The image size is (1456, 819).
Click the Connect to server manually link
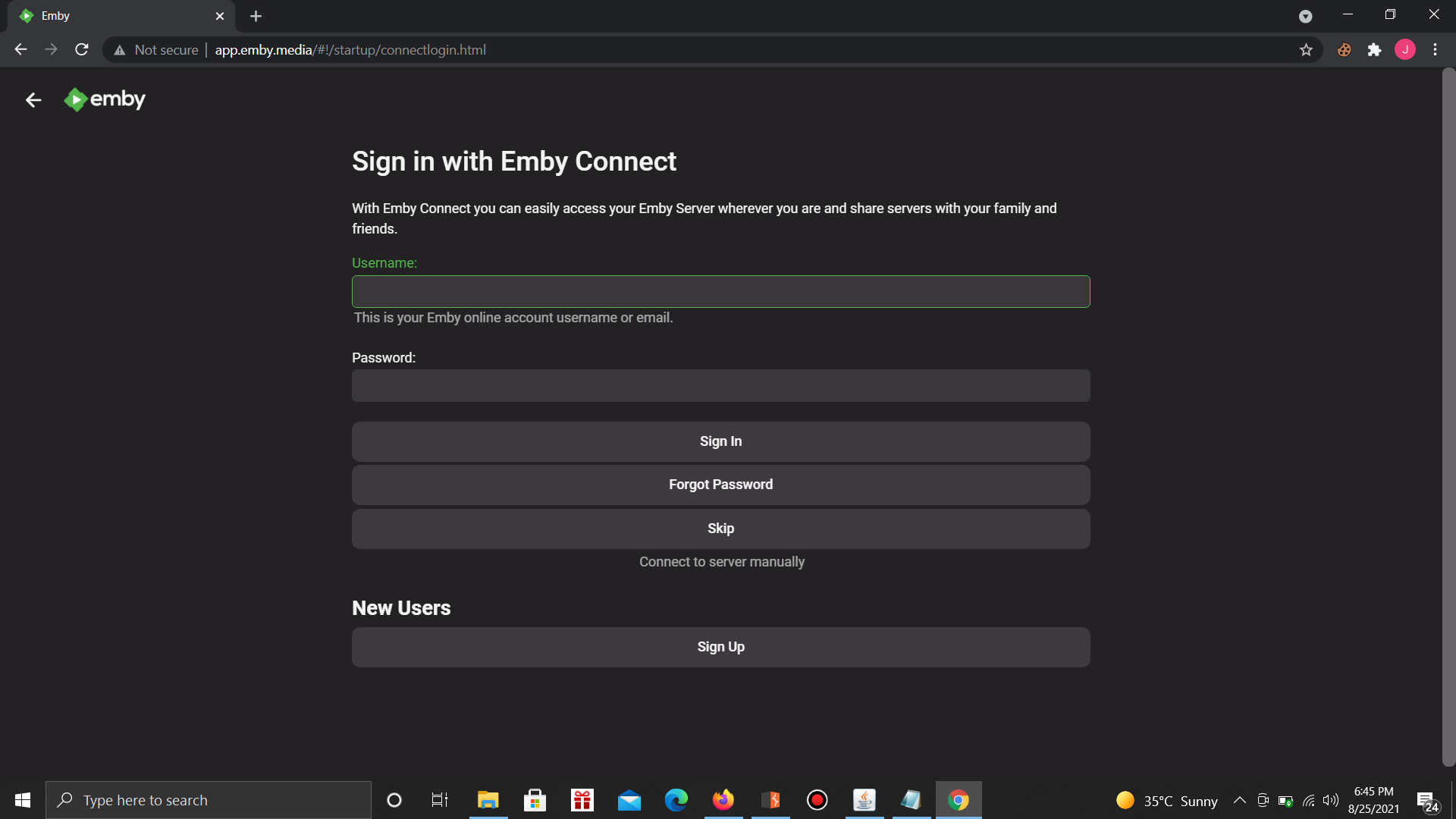click(721, 562)
